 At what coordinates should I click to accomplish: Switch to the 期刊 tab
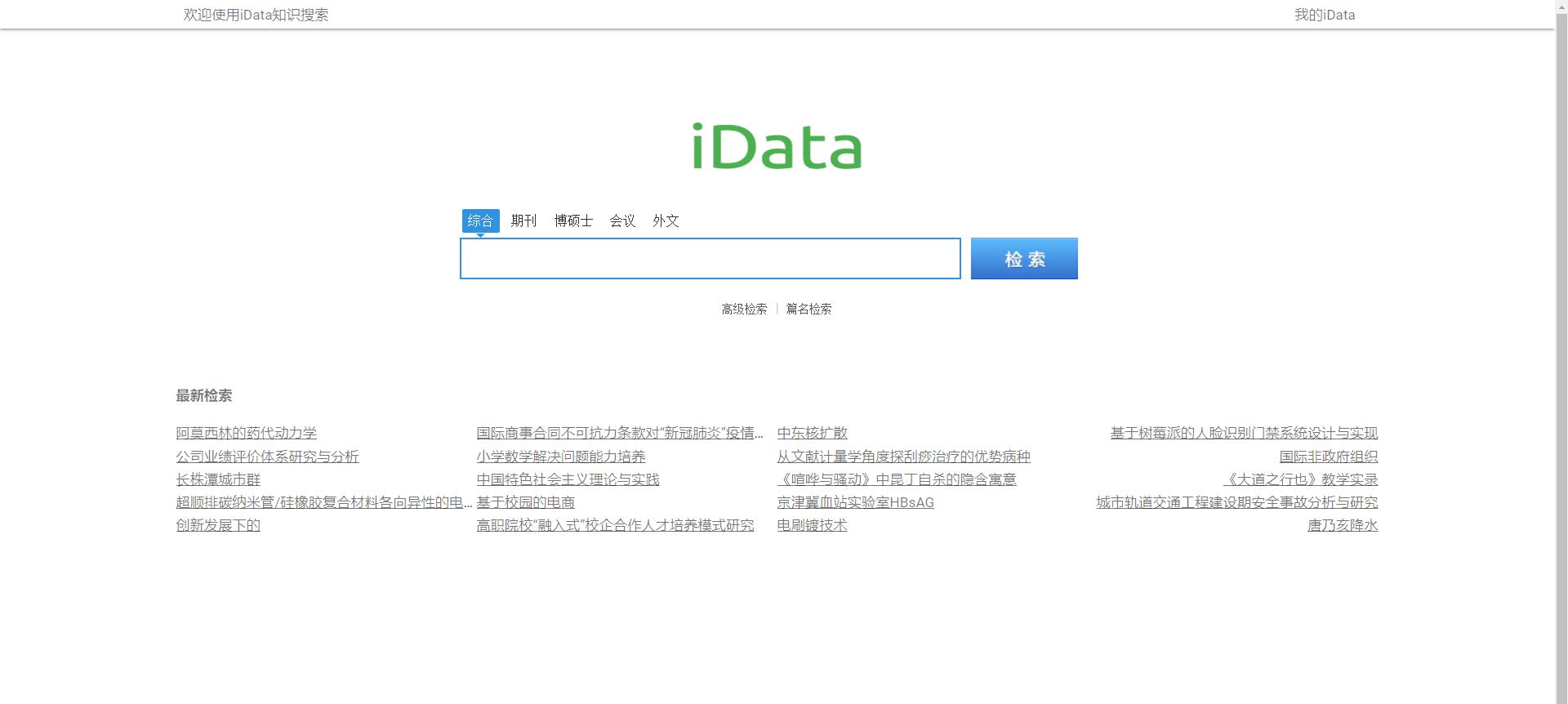point(523,221)
